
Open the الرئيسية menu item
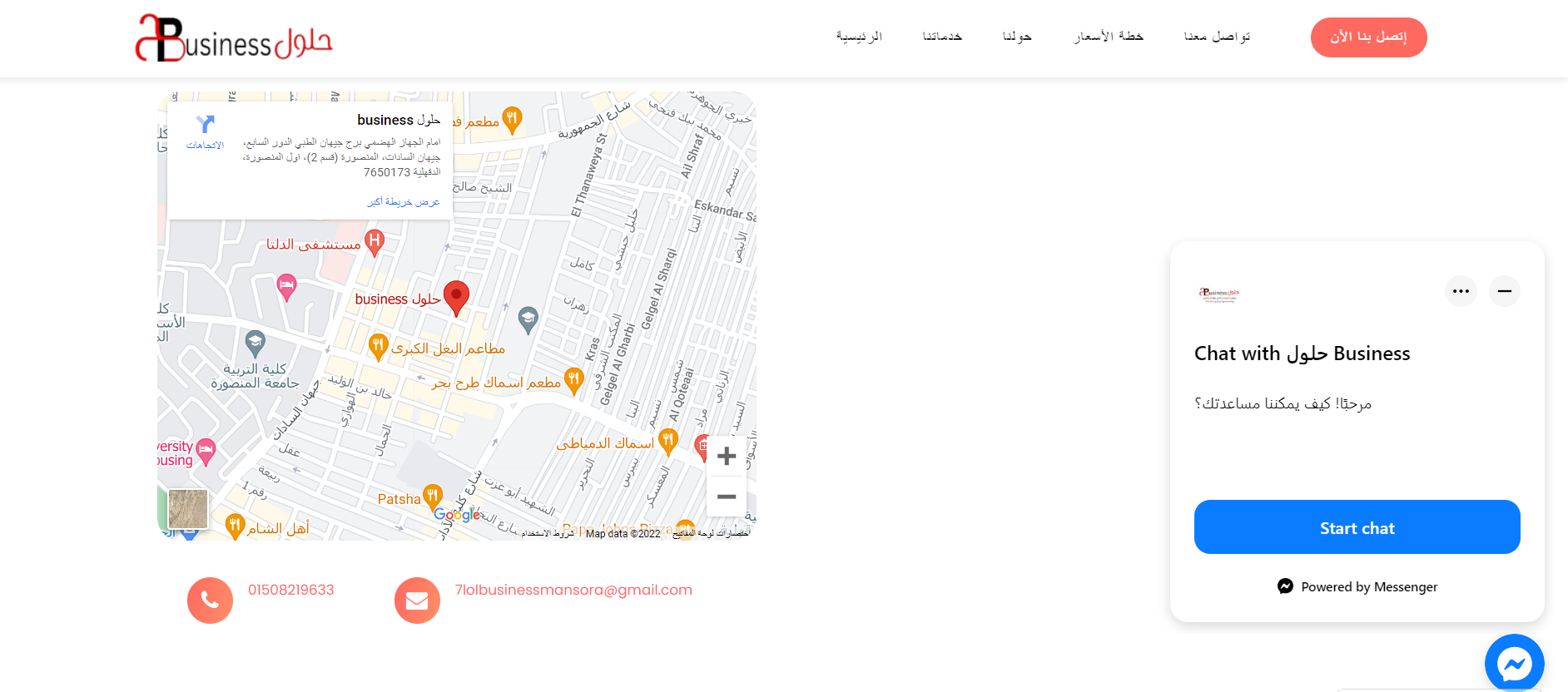point(859,37)
